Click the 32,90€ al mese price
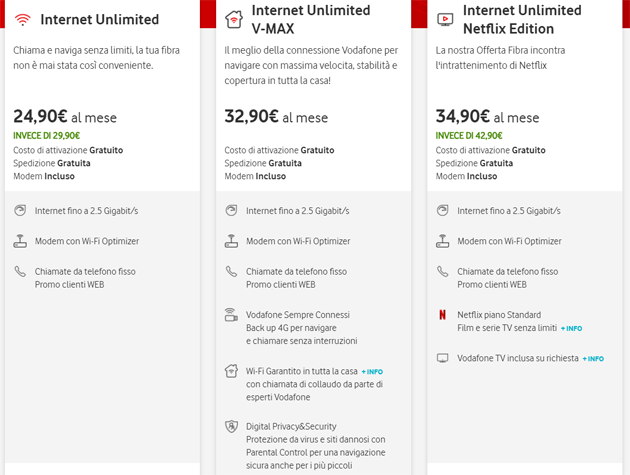This screenshot has width=630, height=475. coord(276,117)
